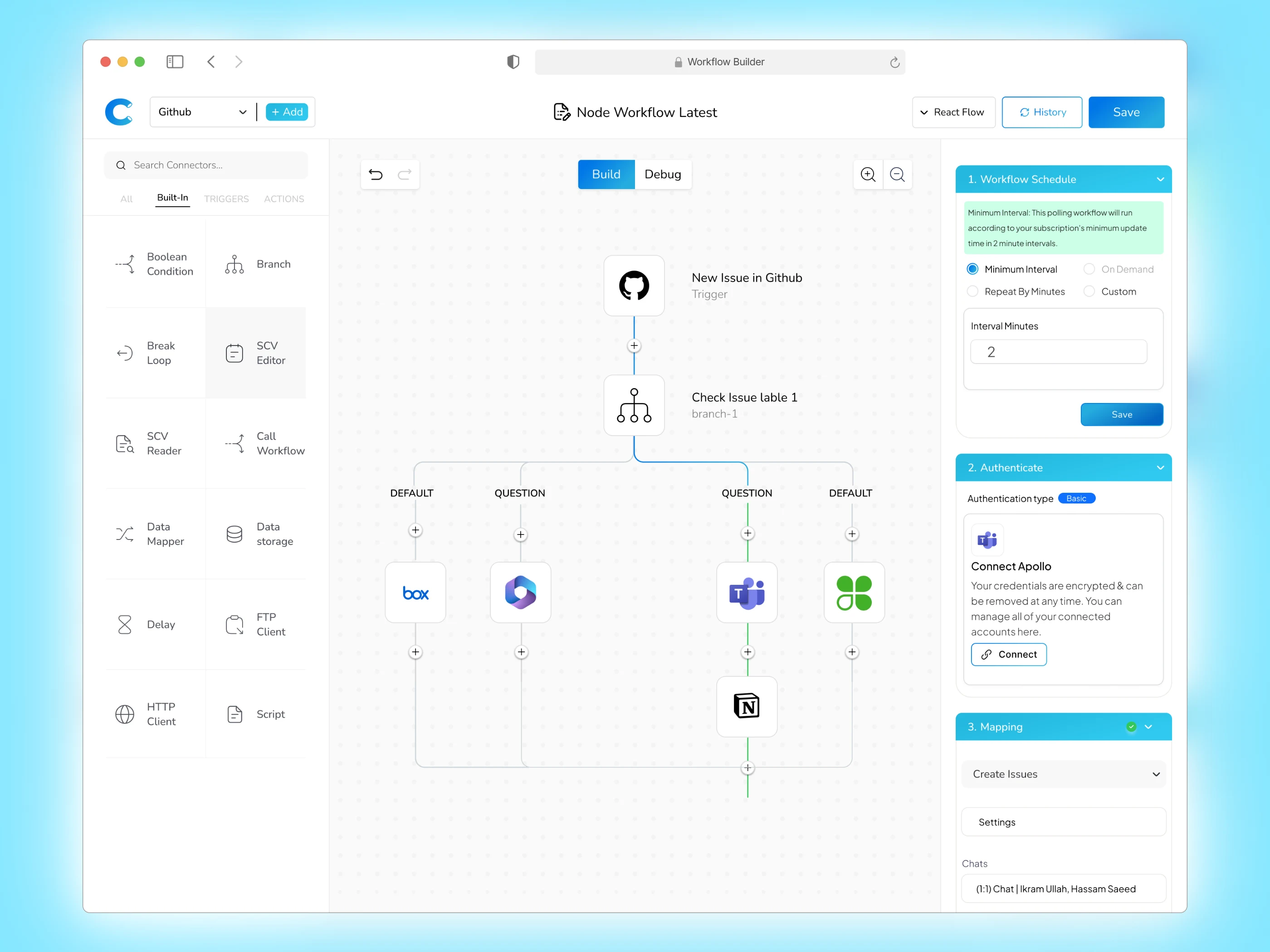
Task: Select the Repeat By Minutes option
Action: point(972,291)
